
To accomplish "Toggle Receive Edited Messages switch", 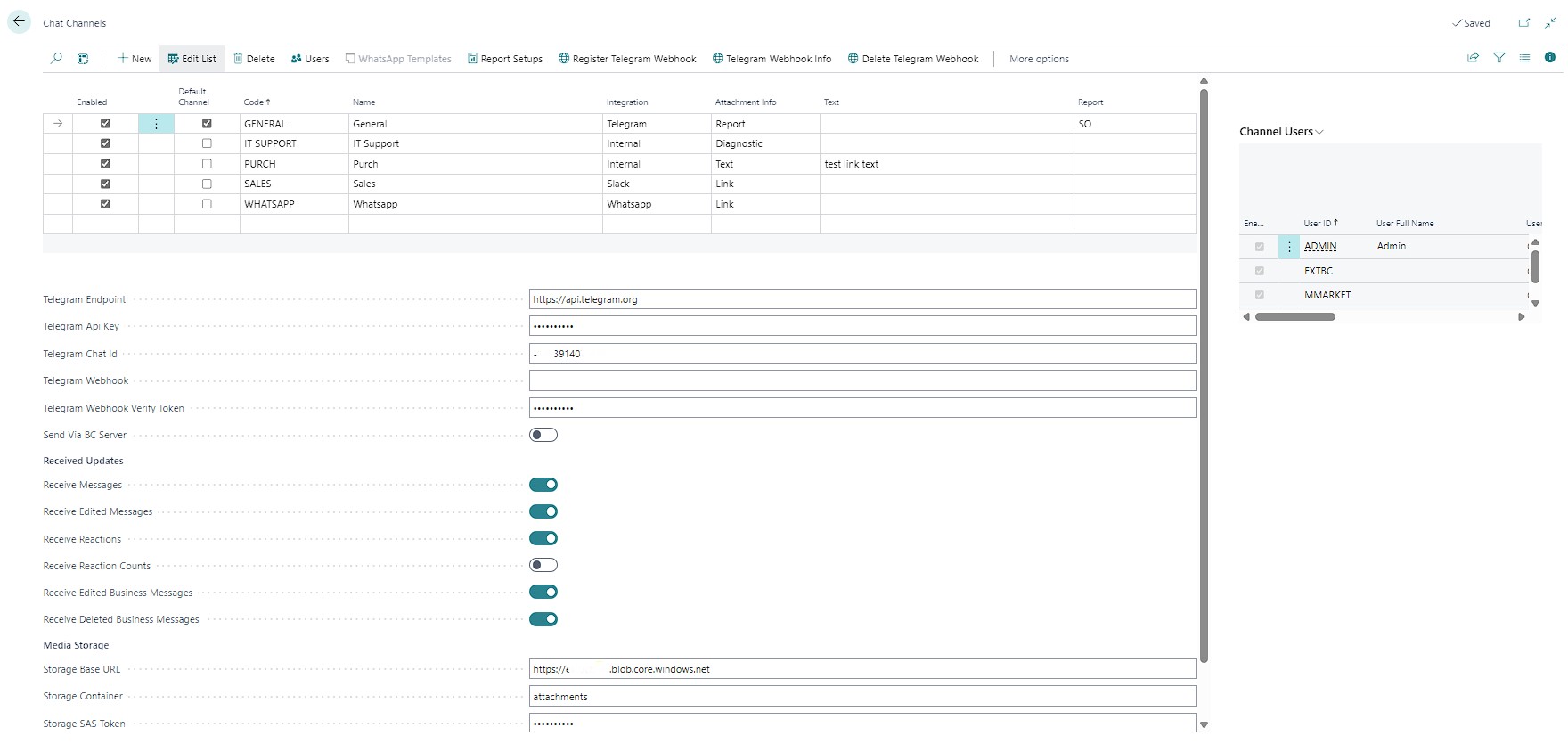I will tap(543, 511).
